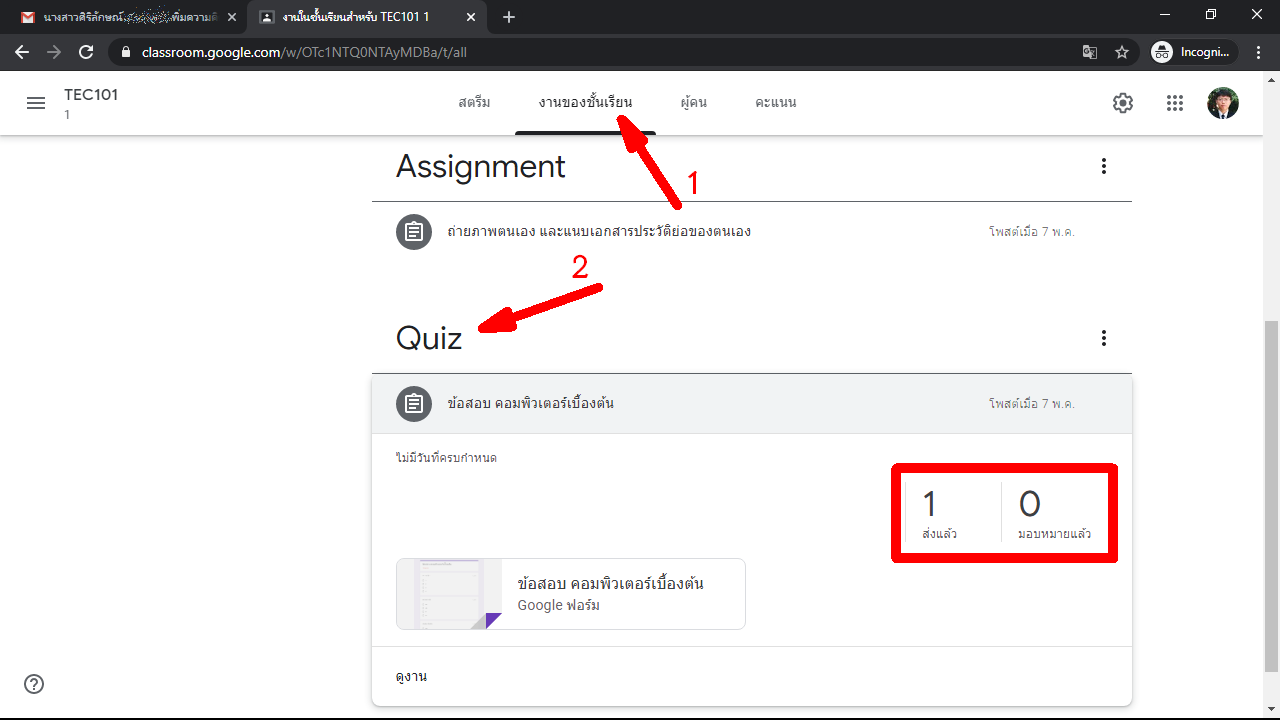Open Chrome's three-dot menu
Viewport: 1280px width, 720px height.
[x=1259, y=52]
